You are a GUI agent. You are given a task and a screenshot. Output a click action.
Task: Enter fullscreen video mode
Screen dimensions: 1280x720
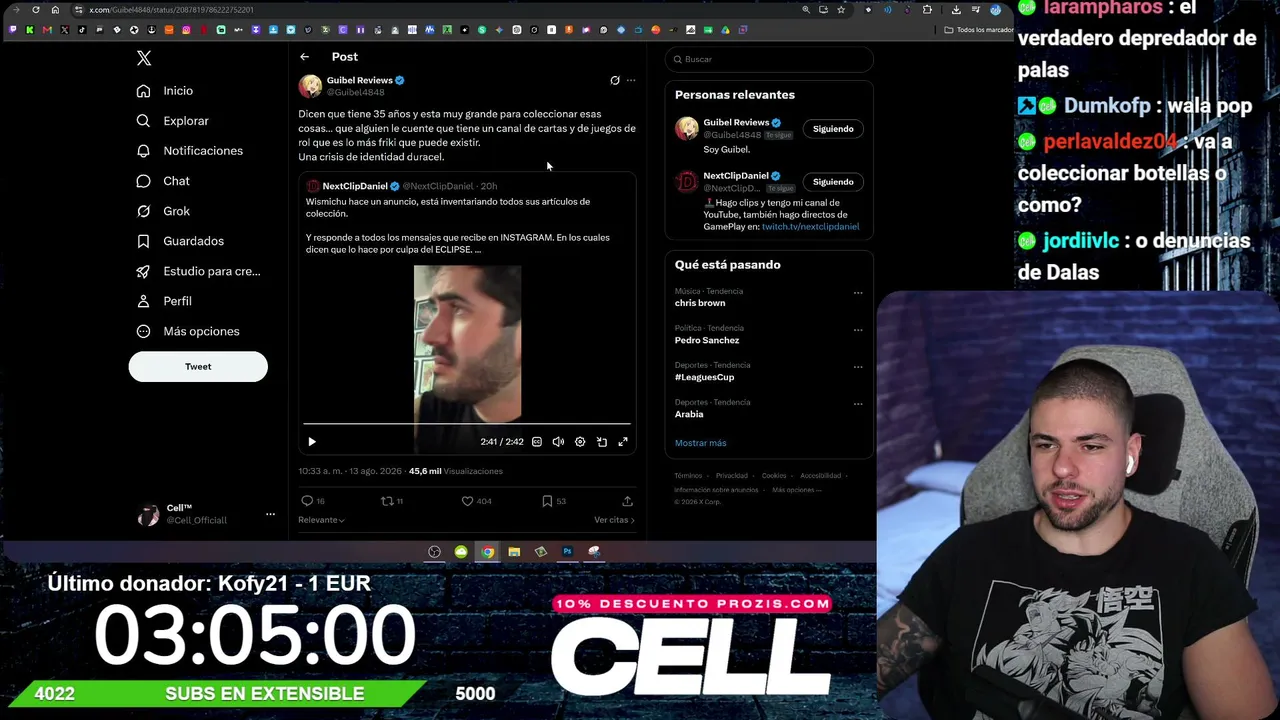pyautogui.click(x=623, y=442)
